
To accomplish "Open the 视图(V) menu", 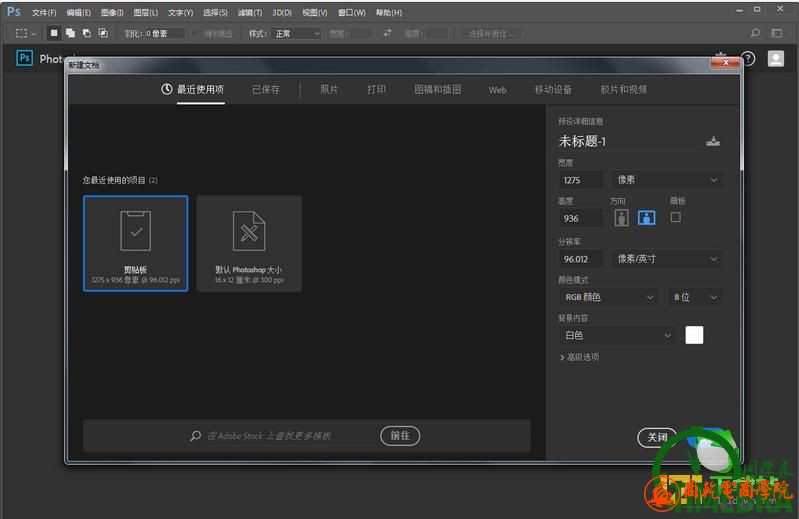I will click(314, 12).
